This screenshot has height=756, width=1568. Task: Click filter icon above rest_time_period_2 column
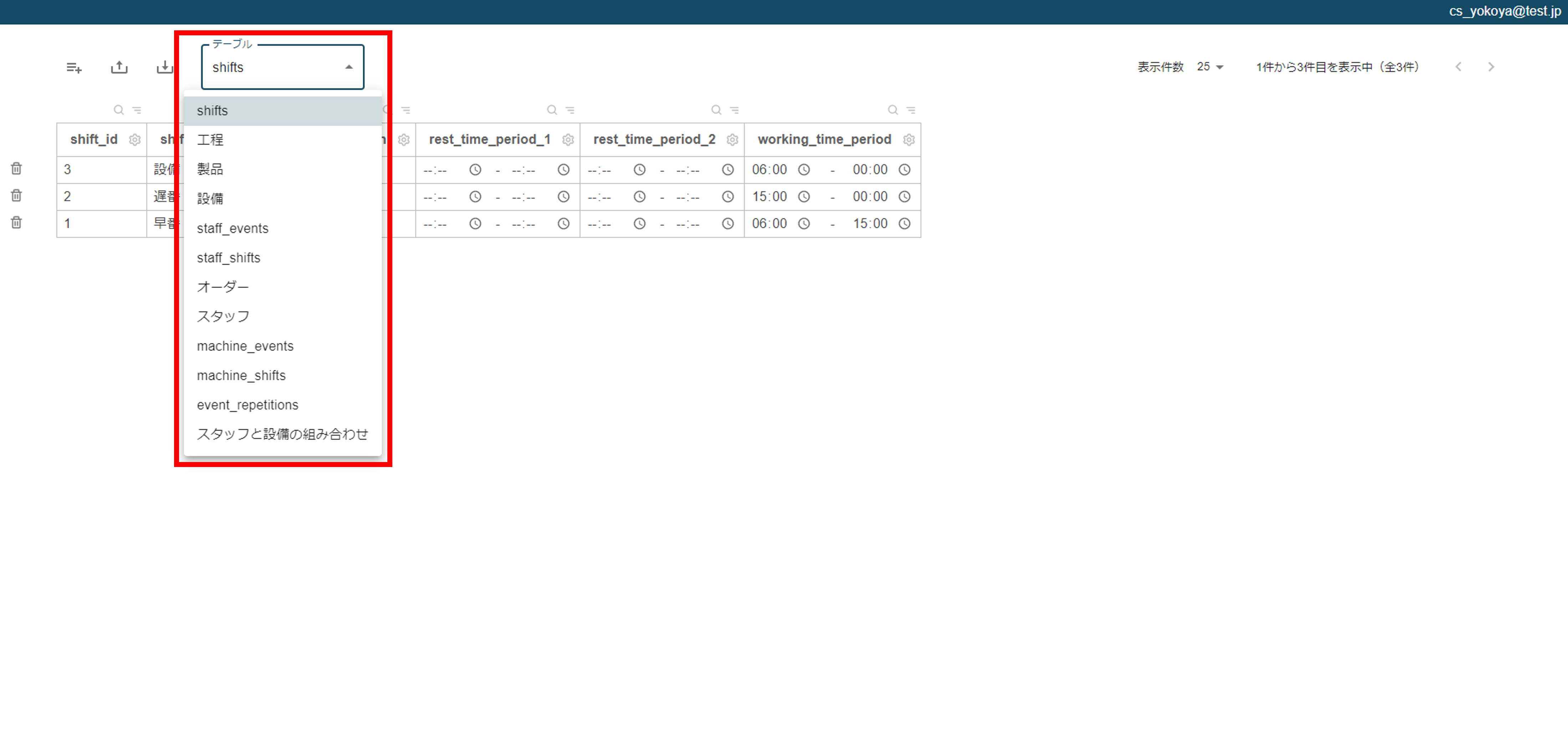[x=735, y=110]
